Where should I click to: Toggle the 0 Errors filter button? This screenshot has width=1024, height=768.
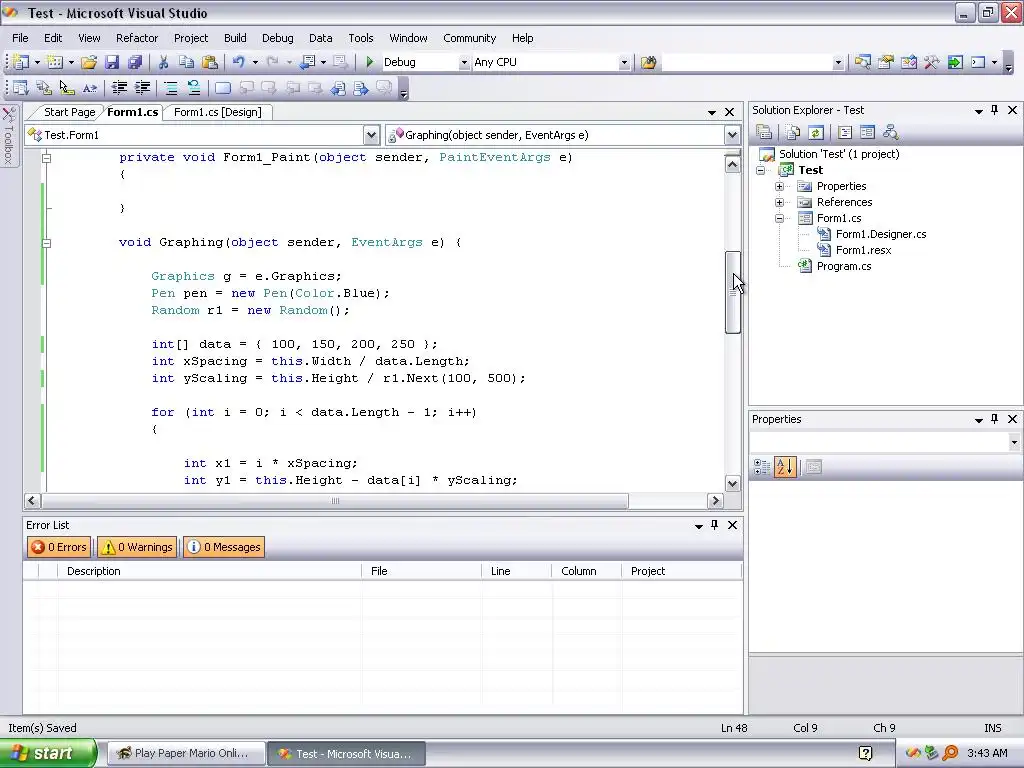tap(59, 547)
